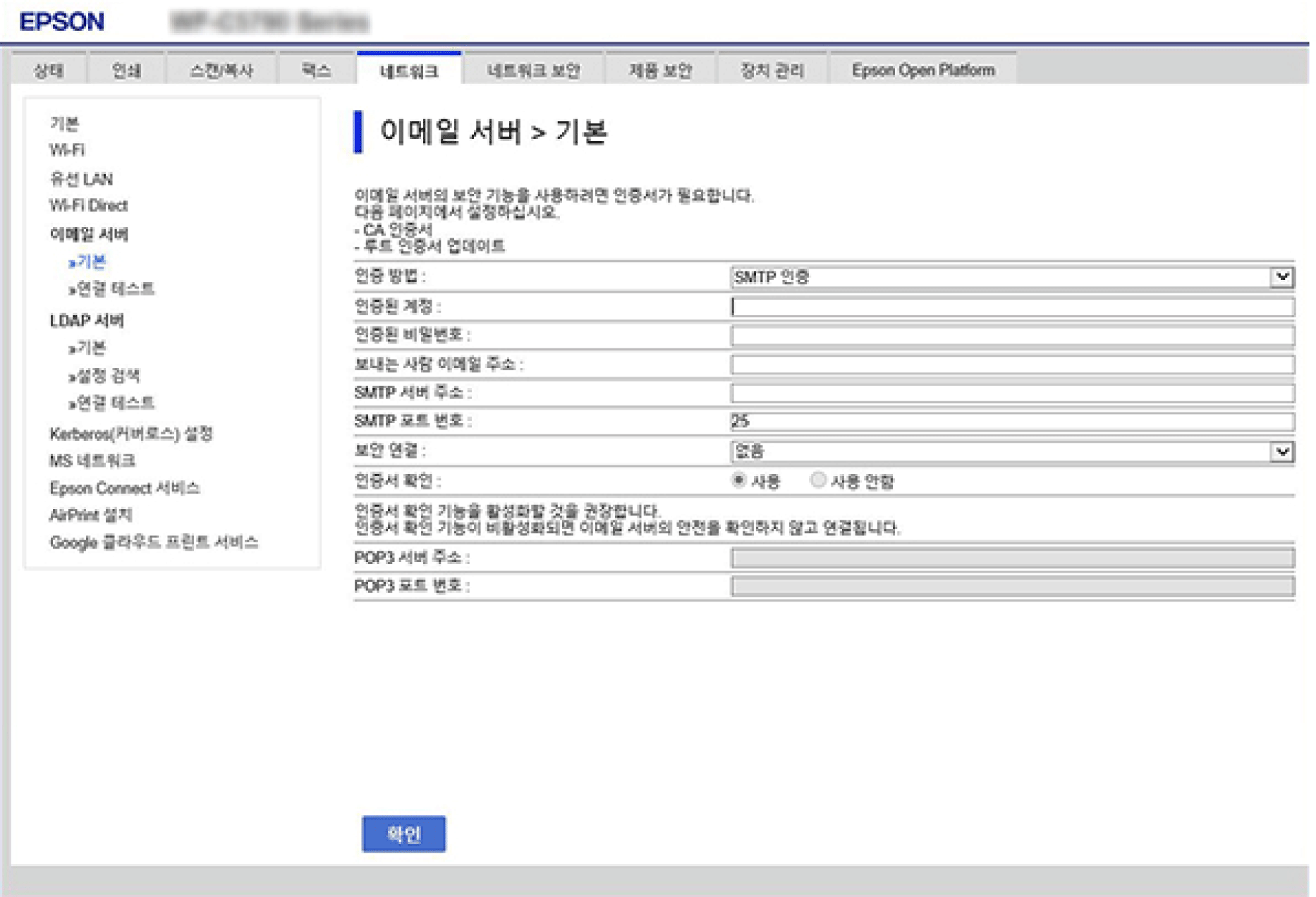
Task: Open 연결 테스트 under 이메일 서버
Action: point(115,289)
